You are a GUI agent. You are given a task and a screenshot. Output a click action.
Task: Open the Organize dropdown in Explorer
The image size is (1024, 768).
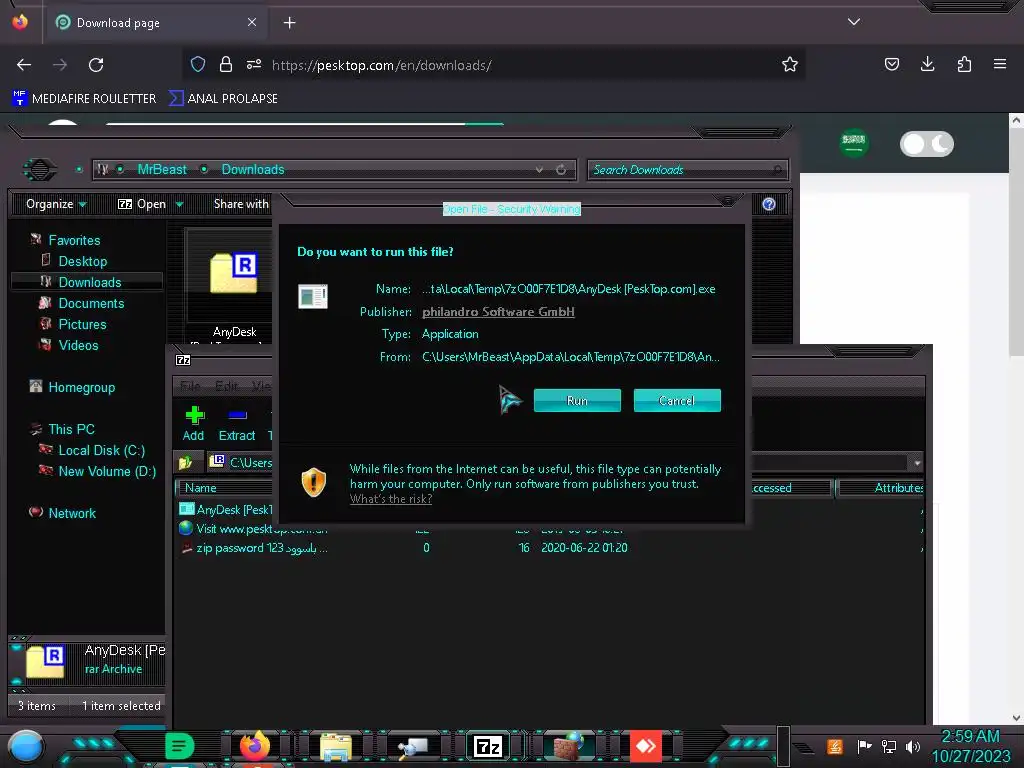[x=56, y=204]
